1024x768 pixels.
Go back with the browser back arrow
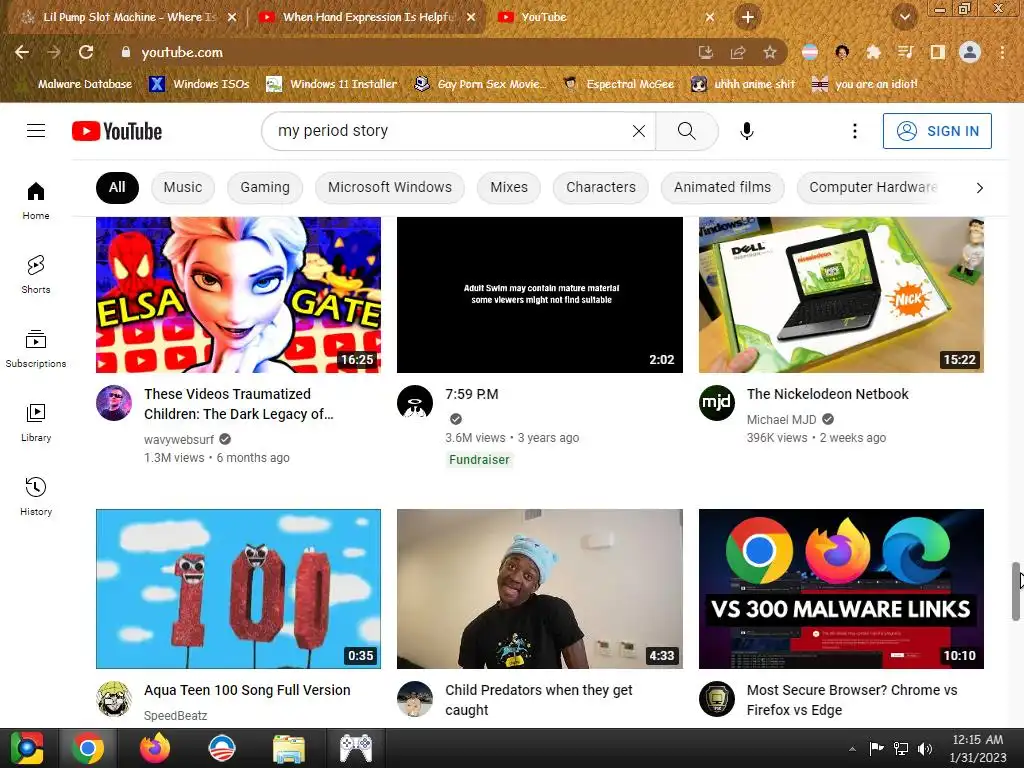click(x=22, y=52)
